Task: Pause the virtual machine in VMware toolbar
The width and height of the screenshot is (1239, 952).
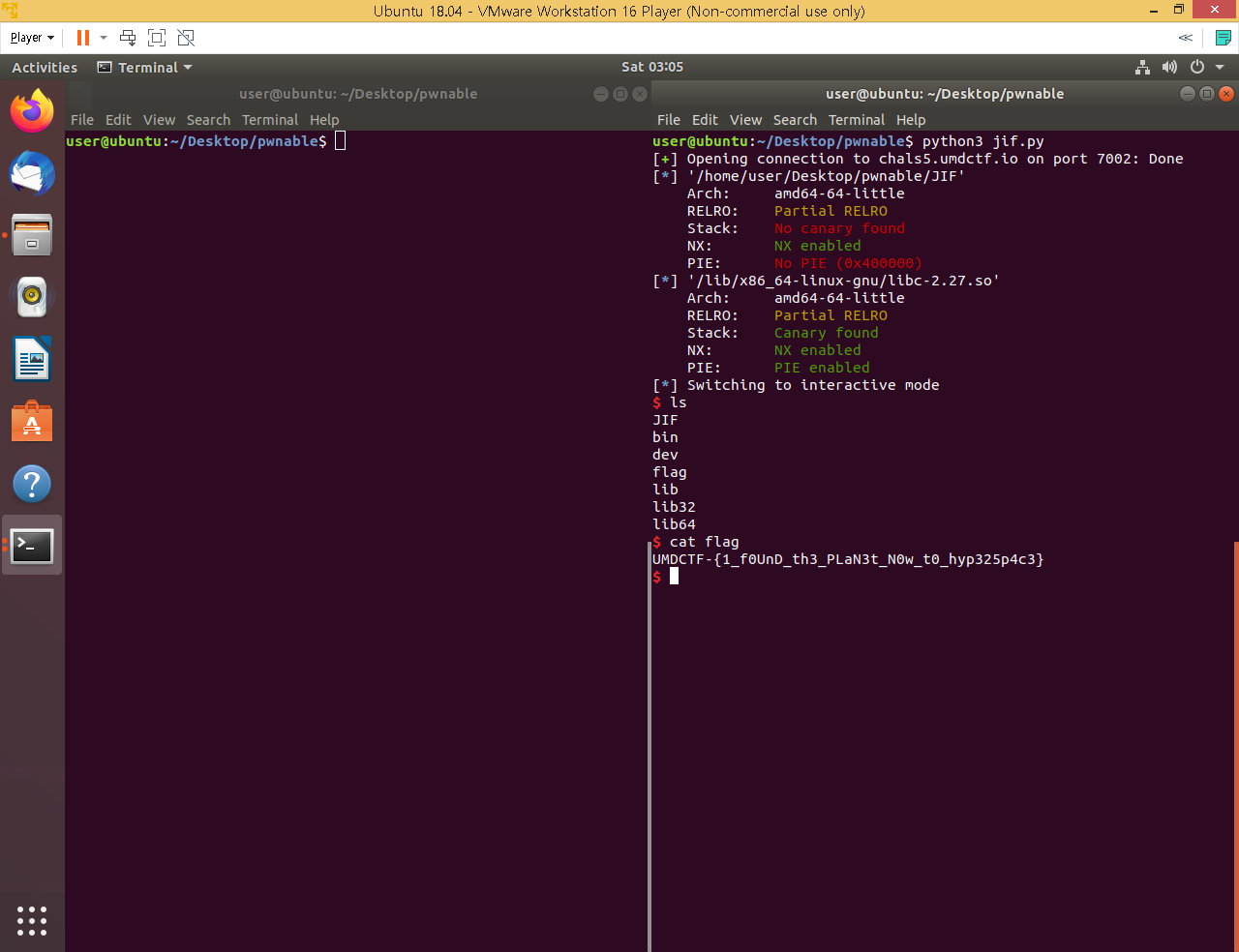Action: tap(82, 38)
